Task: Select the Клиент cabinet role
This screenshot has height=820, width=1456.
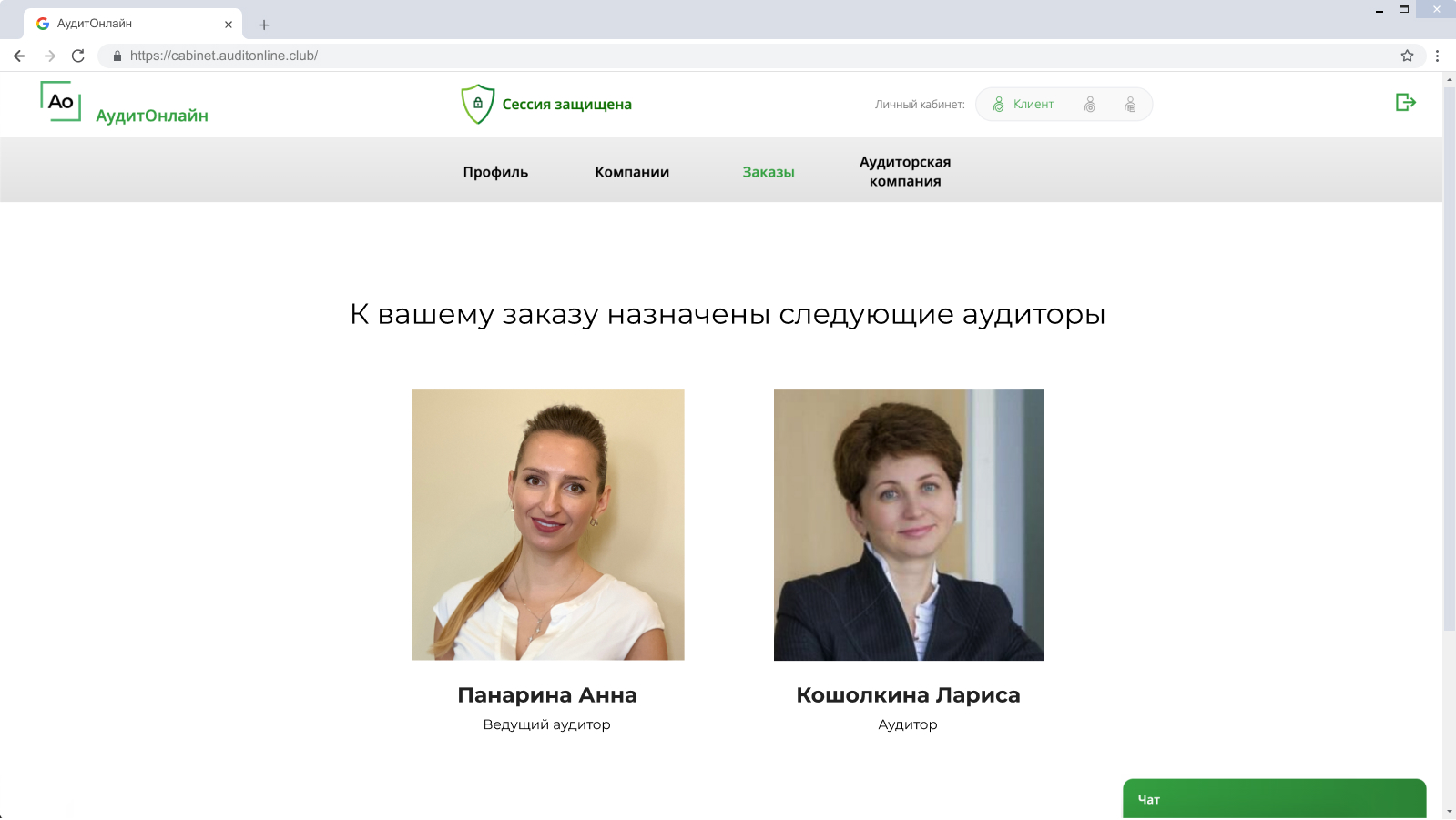Action: click(1023, 105)
